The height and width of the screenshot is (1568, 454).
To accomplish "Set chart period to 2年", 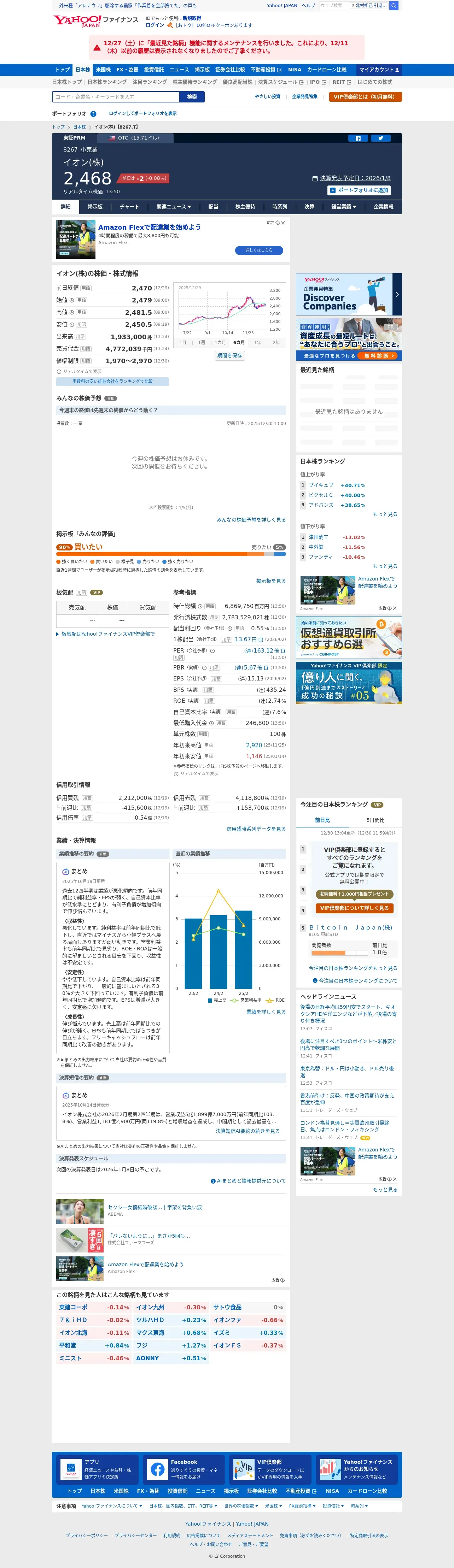I will pyautogui.click(x=276, y=343).
